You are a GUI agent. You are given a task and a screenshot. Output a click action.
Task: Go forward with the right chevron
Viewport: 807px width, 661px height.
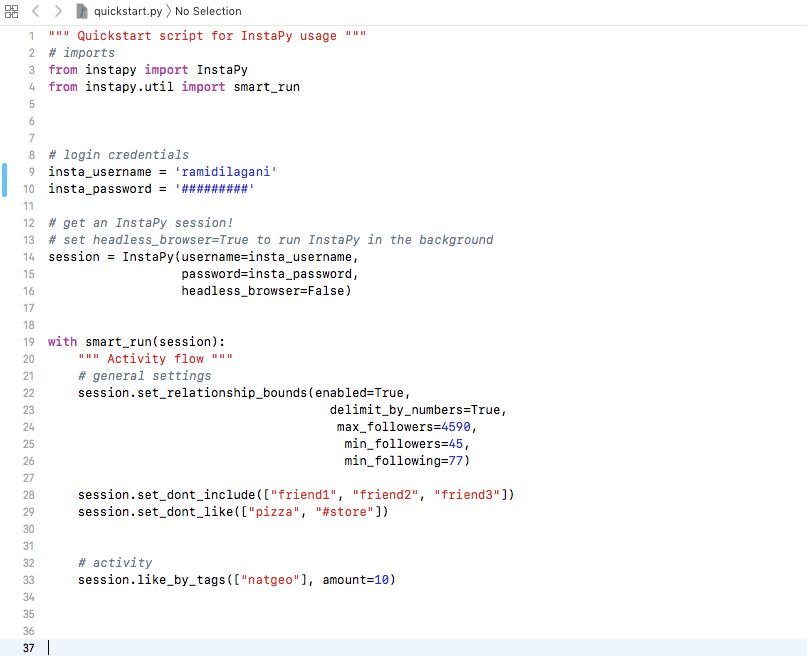[58, 11]
